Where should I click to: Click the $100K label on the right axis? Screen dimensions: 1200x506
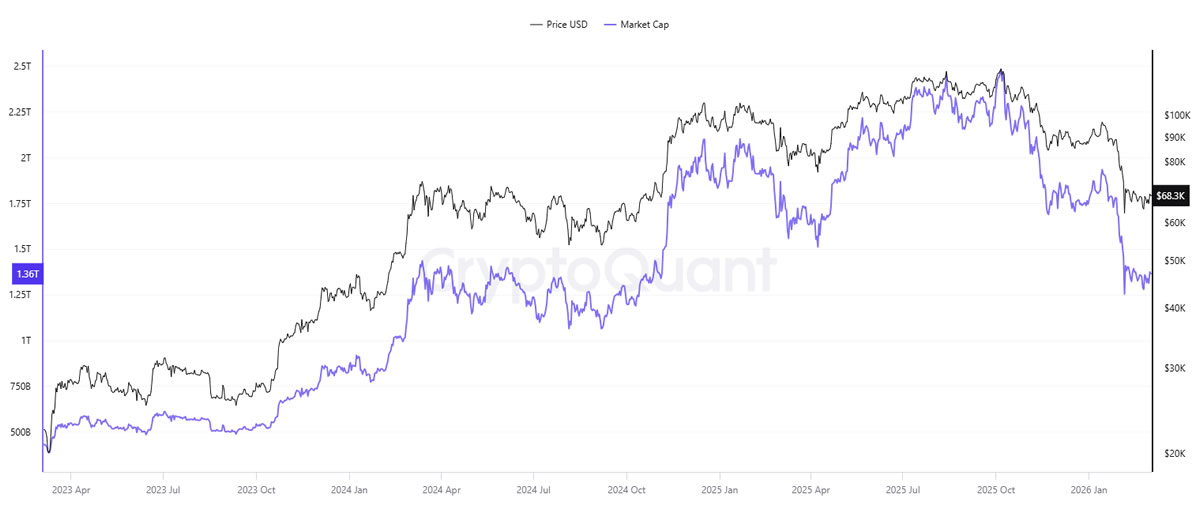pos(1176,115)
